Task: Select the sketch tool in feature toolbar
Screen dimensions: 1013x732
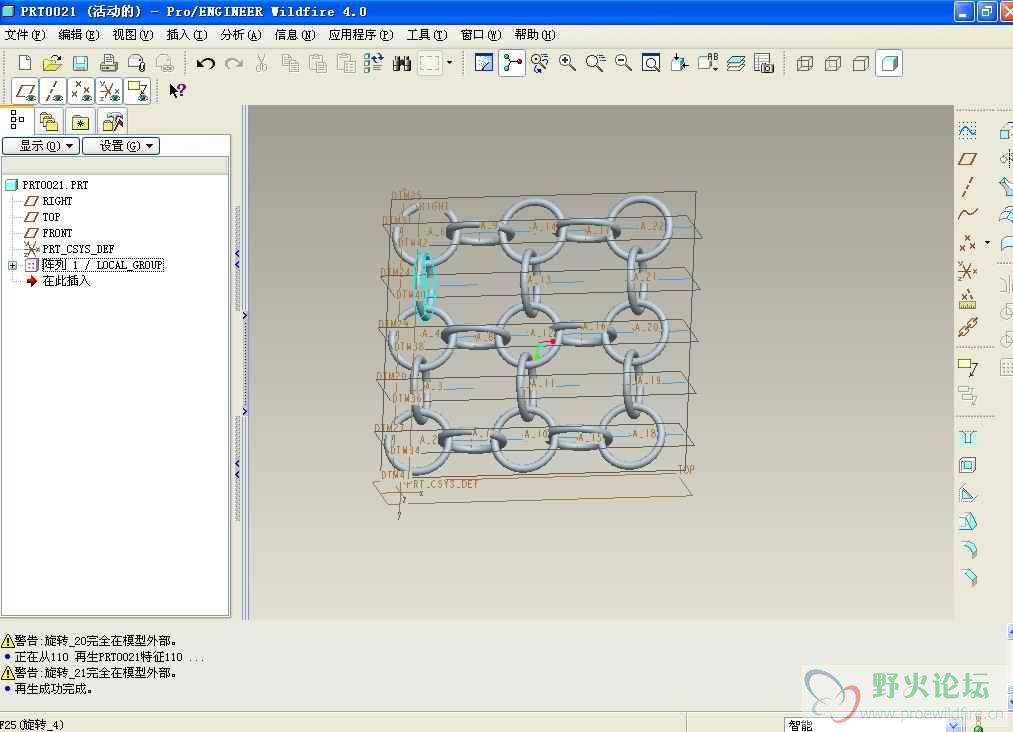Action: point(967,131)
